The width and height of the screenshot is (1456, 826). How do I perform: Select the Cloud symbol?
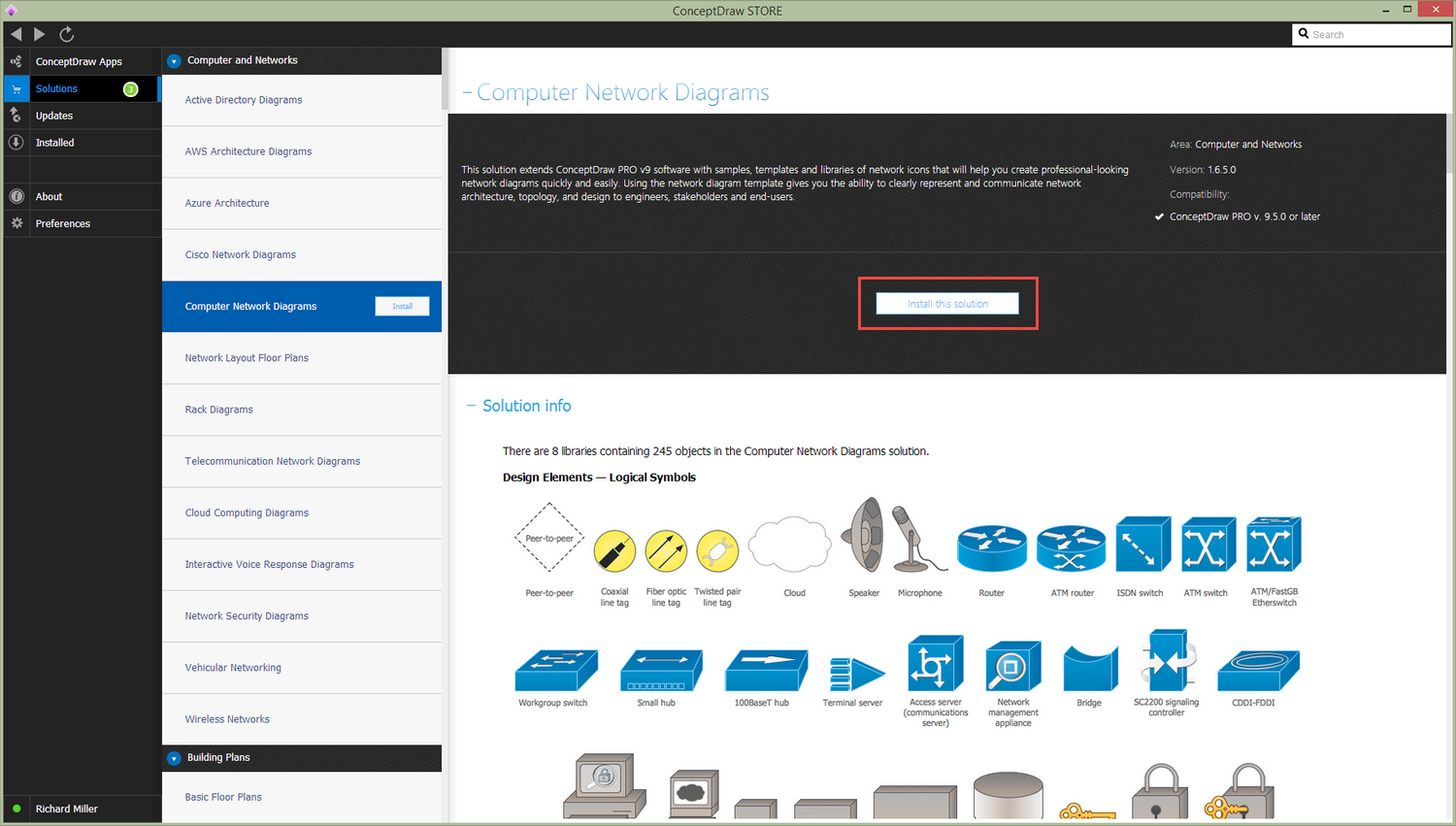(790, 545)
